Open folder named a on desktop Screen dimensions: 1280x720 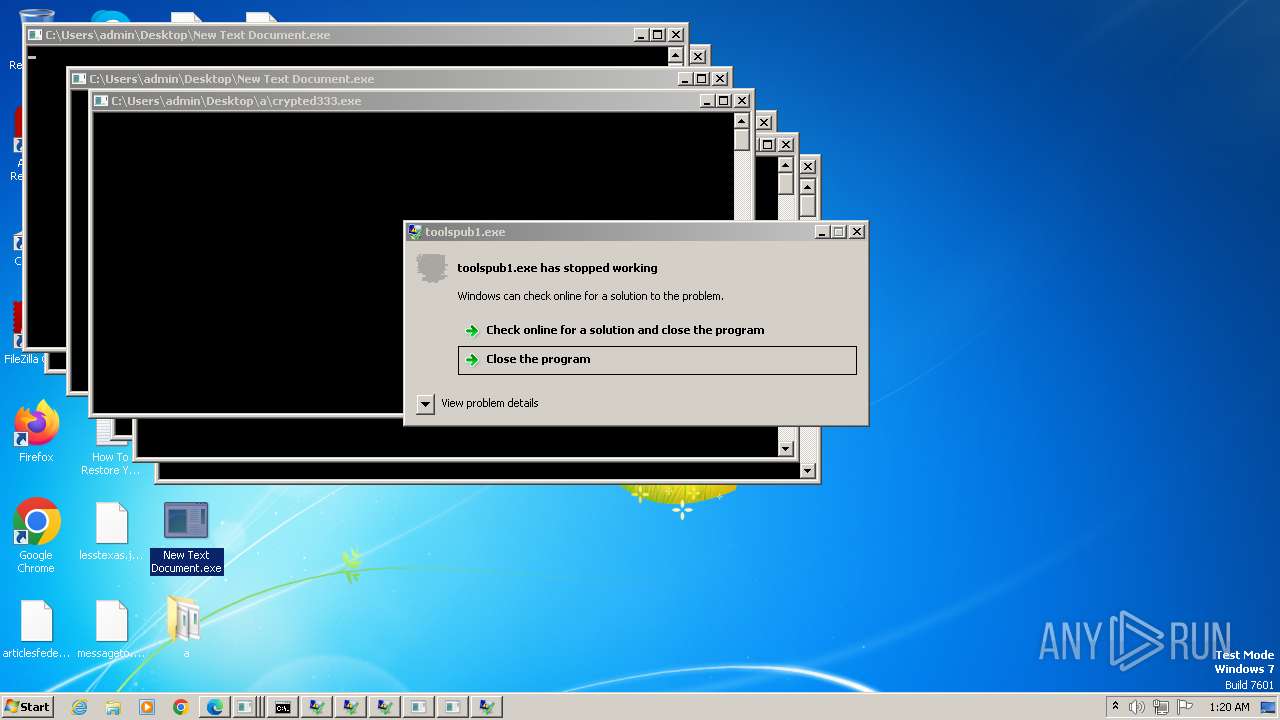185,627
